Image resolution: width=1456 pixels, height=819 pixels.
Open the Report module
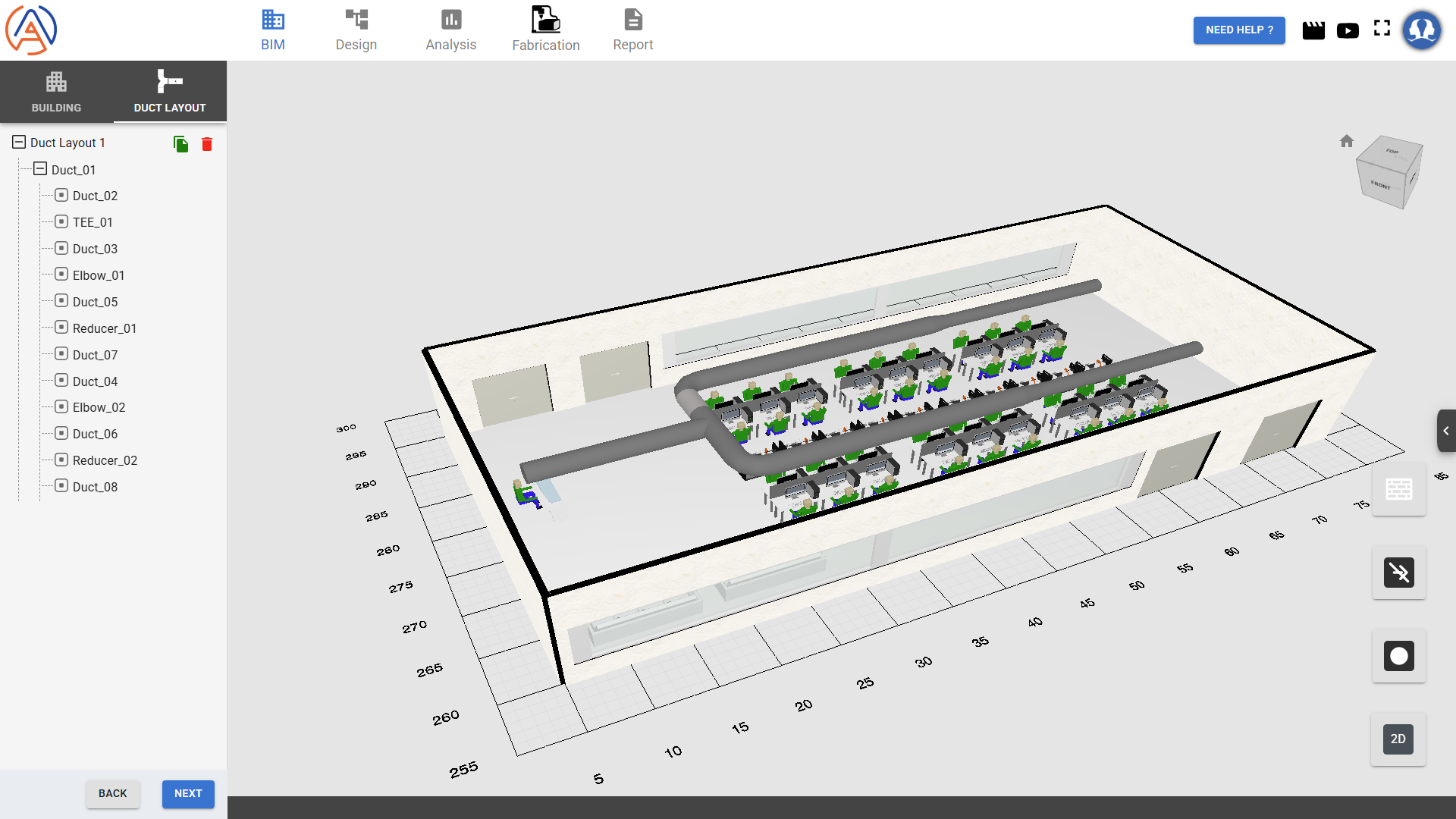(x=633, y=29)
